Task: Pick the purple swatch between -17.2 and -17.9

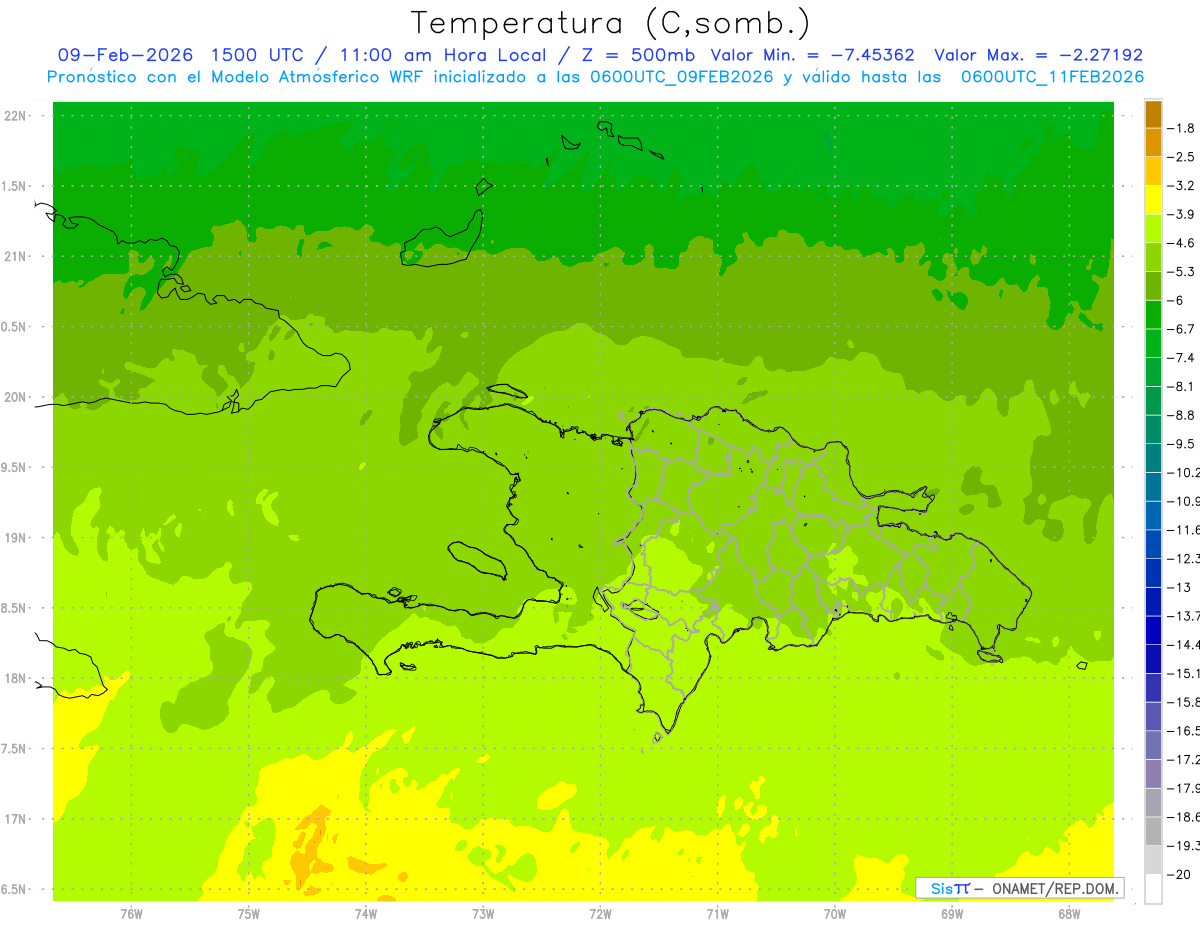Action: click(1153, 774)
